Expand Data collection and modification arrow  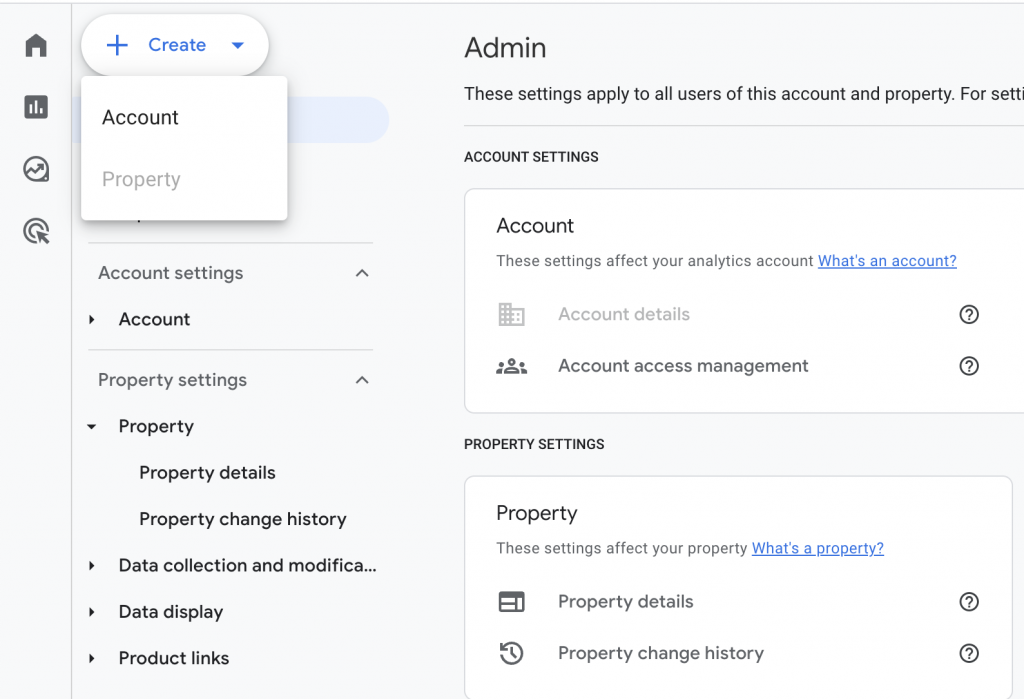coord(92,566)
